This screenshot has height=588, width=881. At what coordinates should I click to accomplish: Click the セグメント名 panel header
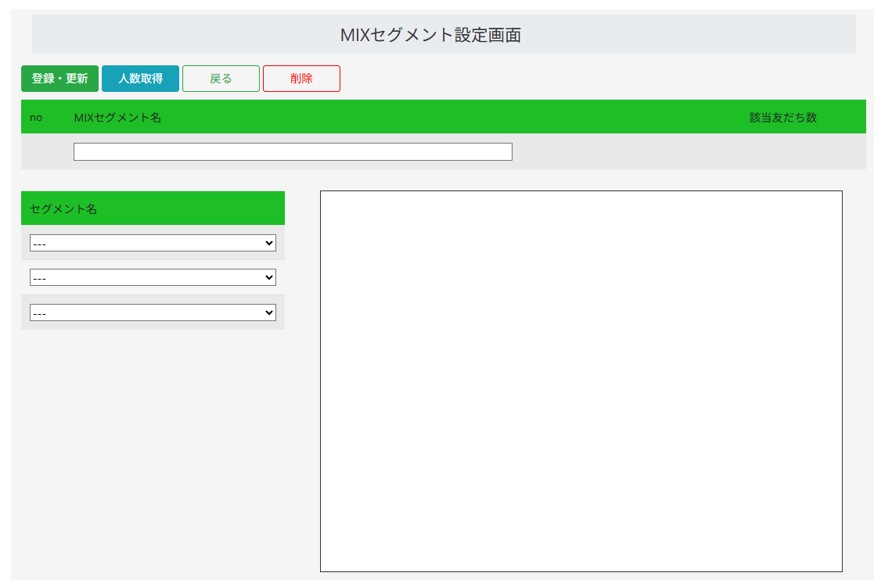click(153, 208)
